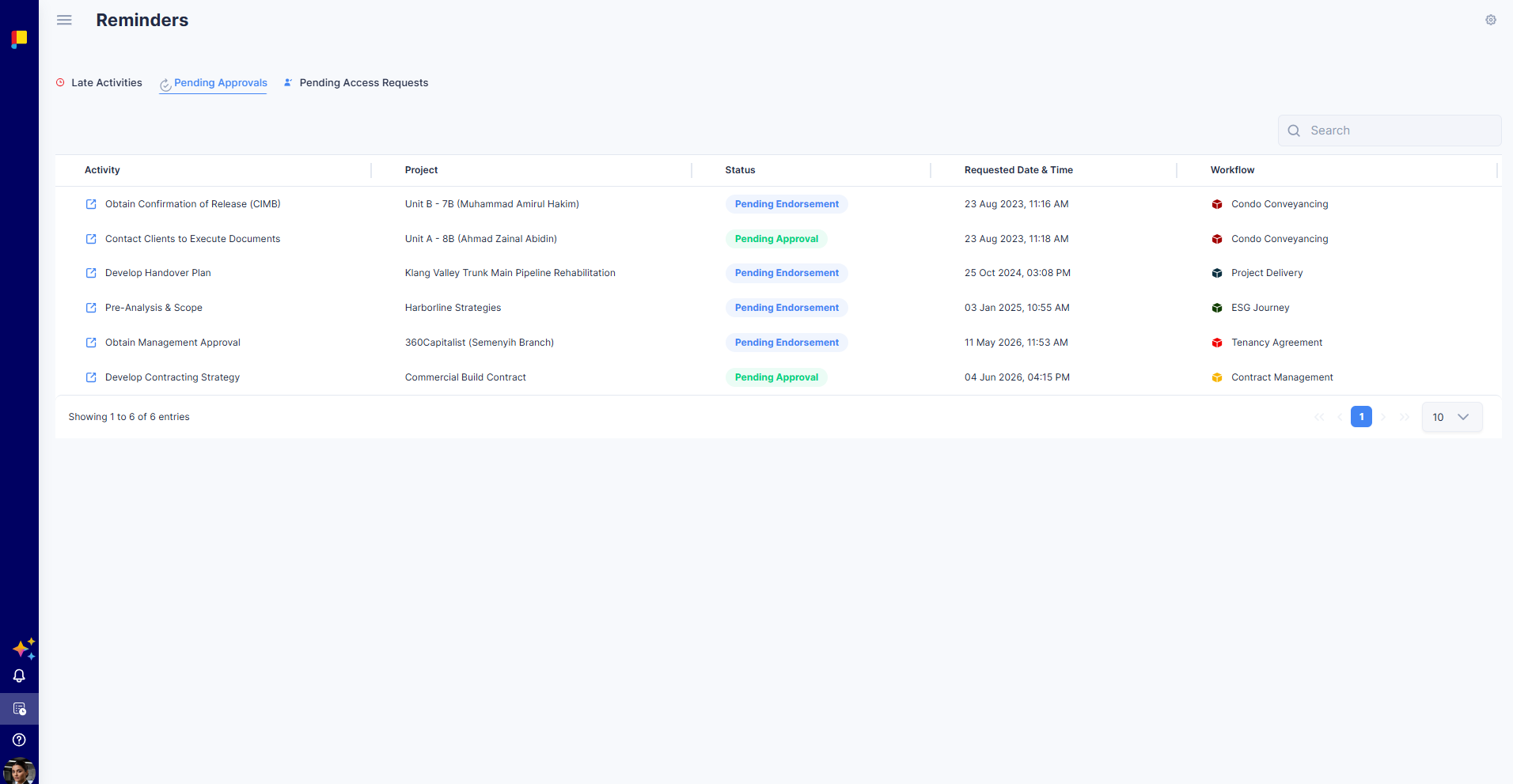This screenshot has width=1513, height=784.
Task: Go to previous page arrow
Action: tap(1340, 417)
